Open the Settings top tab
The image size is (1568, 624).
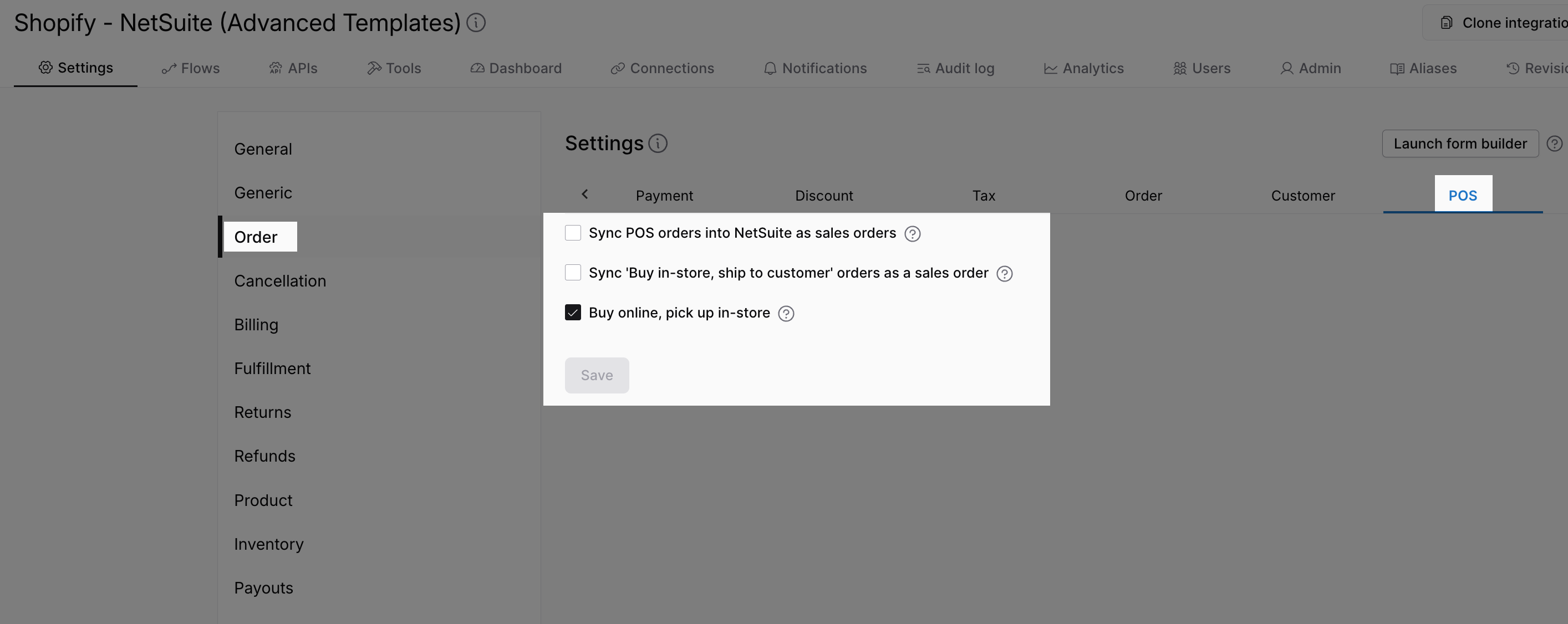point(76,68)
